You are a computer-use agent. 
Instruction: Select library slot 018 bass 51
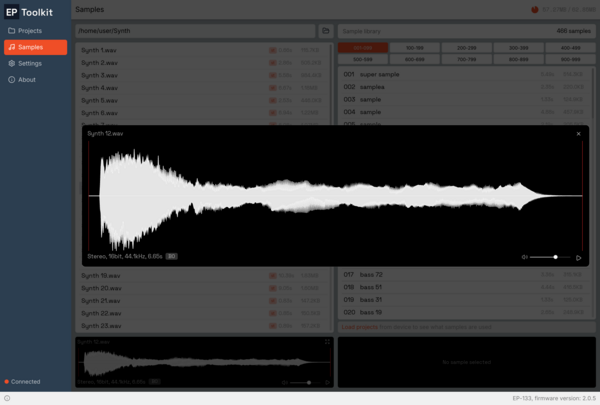point(465,287)
